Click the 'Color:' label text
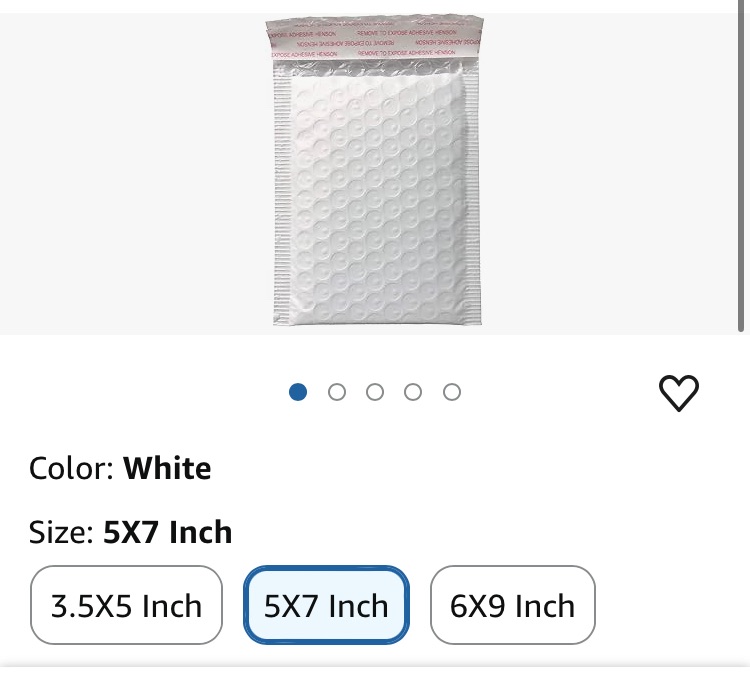Viewport: 750px width, 674px height. pyautogui.click(x=71, y=468)
